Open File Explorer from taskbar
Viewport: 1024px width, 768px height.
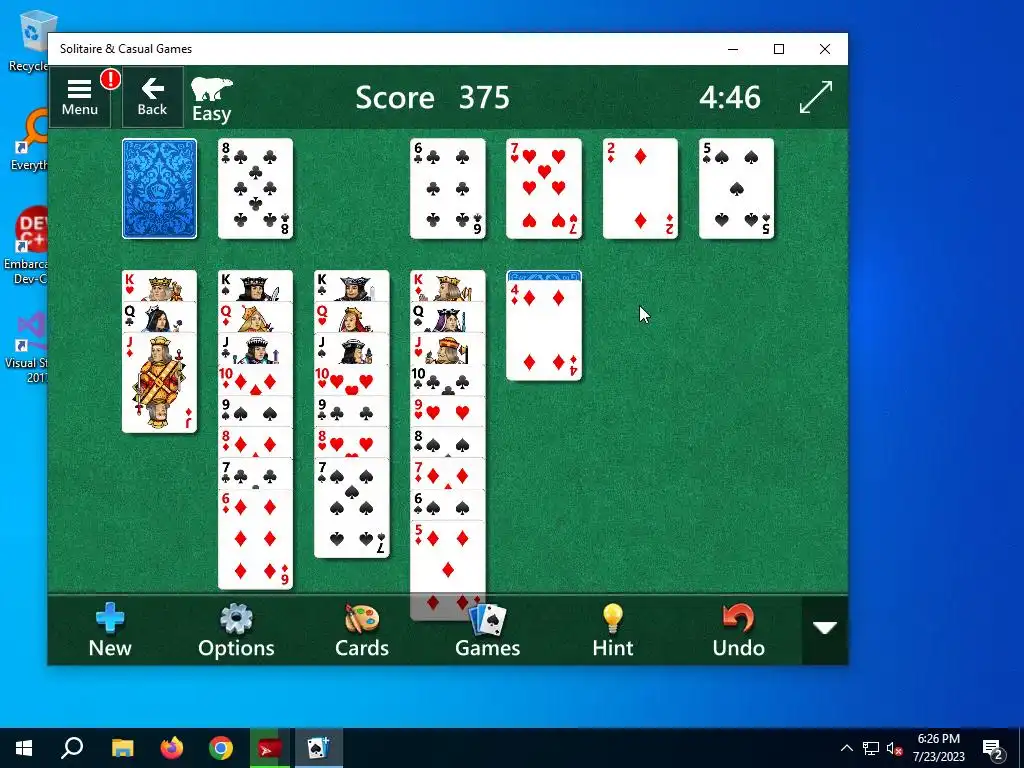pyautogui.click(x=122, y=748)
